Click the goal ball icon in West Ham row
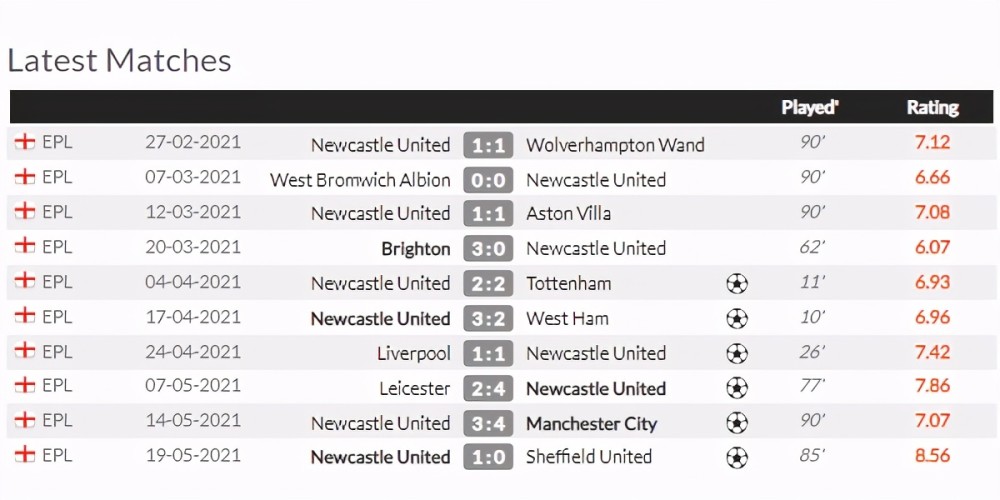Viewport: 1000px width, 500px height. click(x=737, y=318)
